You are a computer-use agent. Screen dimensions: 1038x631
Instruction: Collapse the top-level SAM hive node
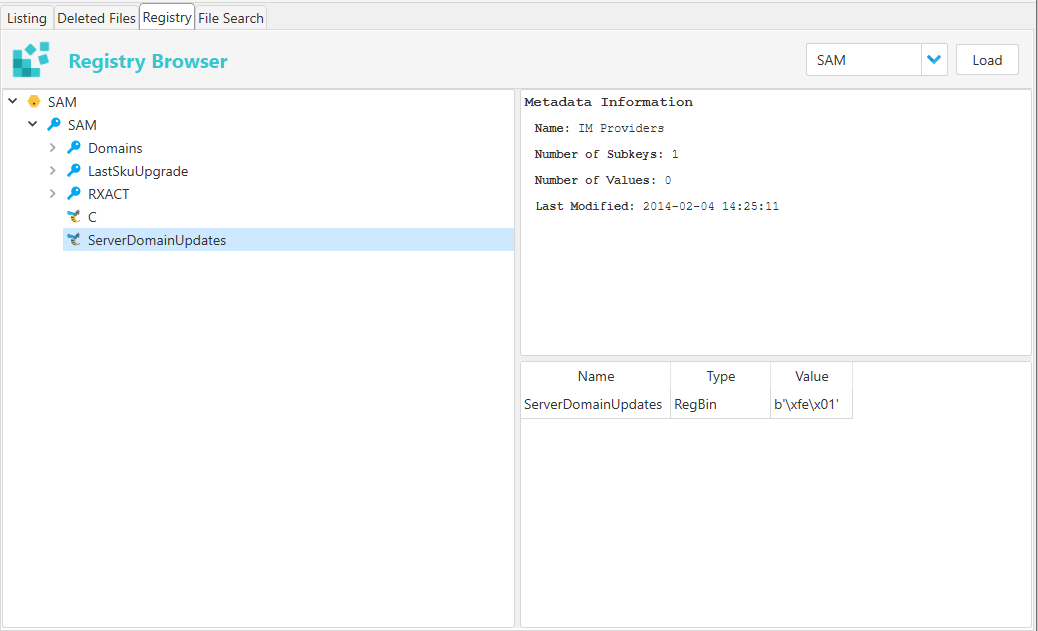[11, 101]
